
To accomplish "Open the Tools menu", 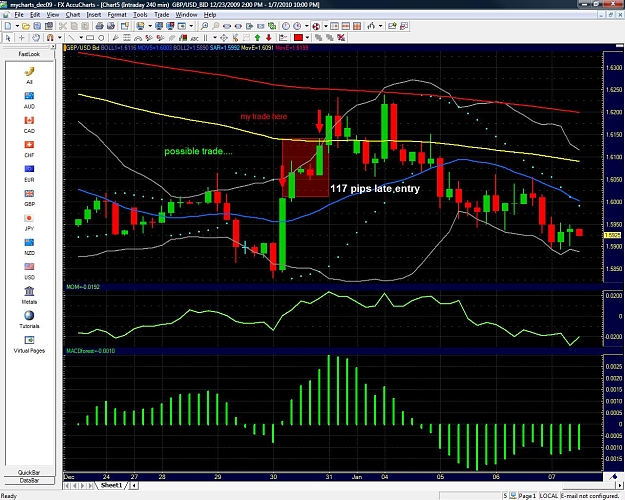I will (140, 15).
